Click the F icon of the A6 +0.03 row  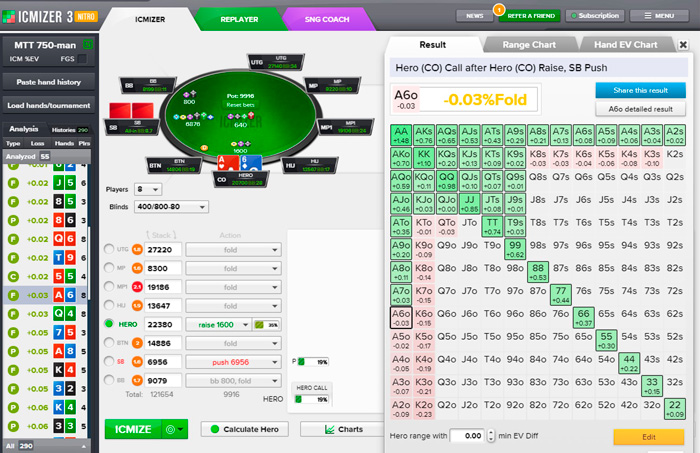(13, 295)
